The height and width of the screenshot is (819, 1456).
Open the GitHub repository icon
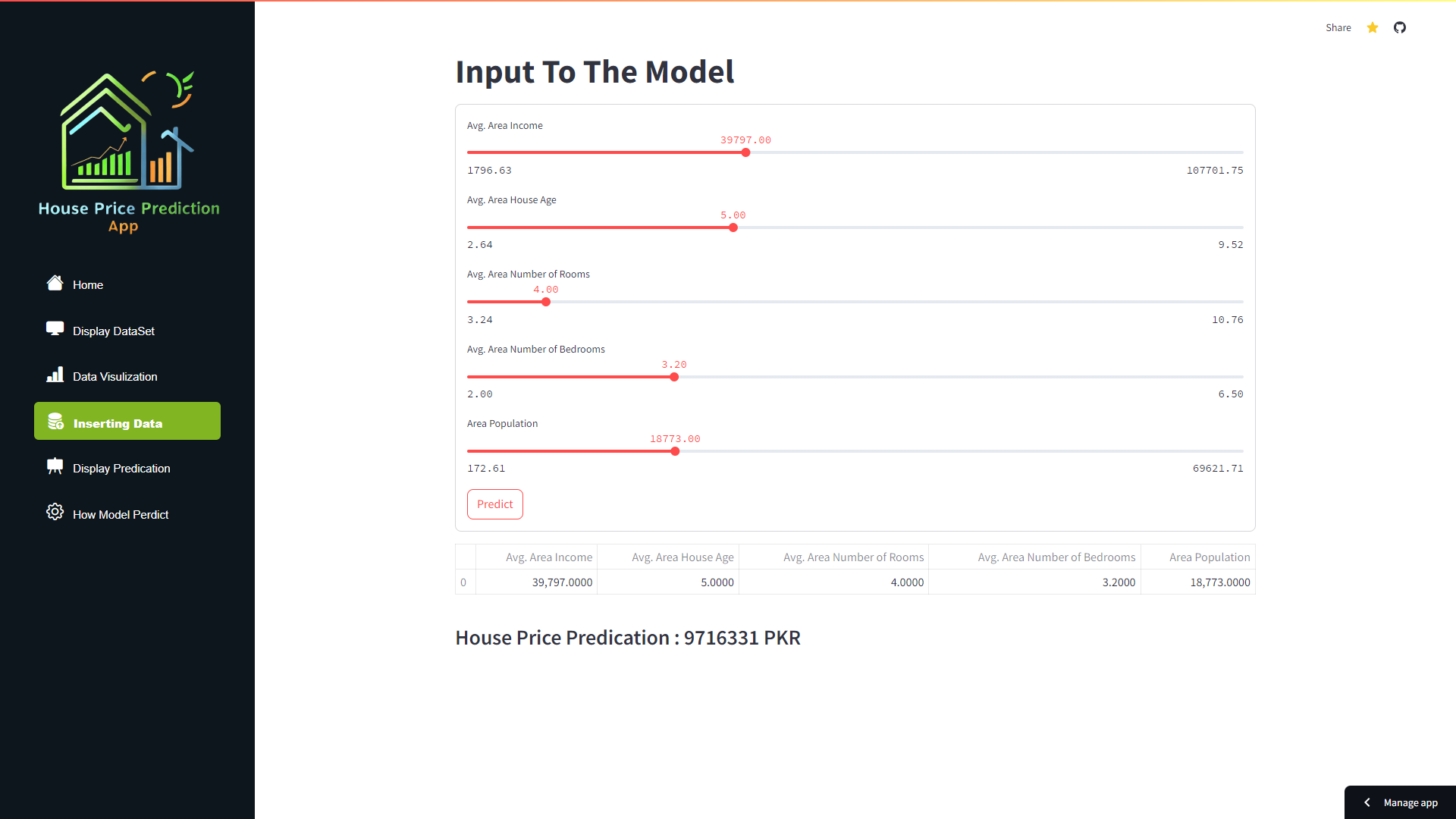pyautogui.click(x=1399, y=27)
